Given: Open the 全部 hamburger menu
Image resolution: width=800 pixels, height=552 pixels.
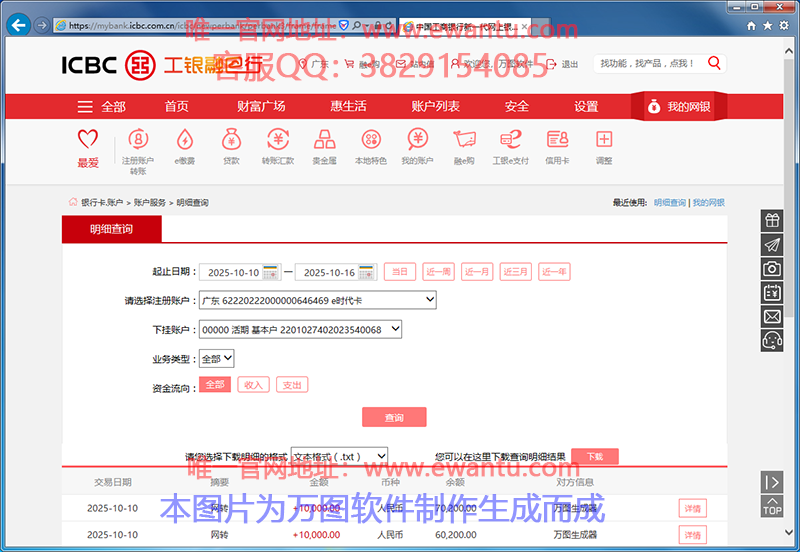Looking at the screenshot, I should pos(101,107).
